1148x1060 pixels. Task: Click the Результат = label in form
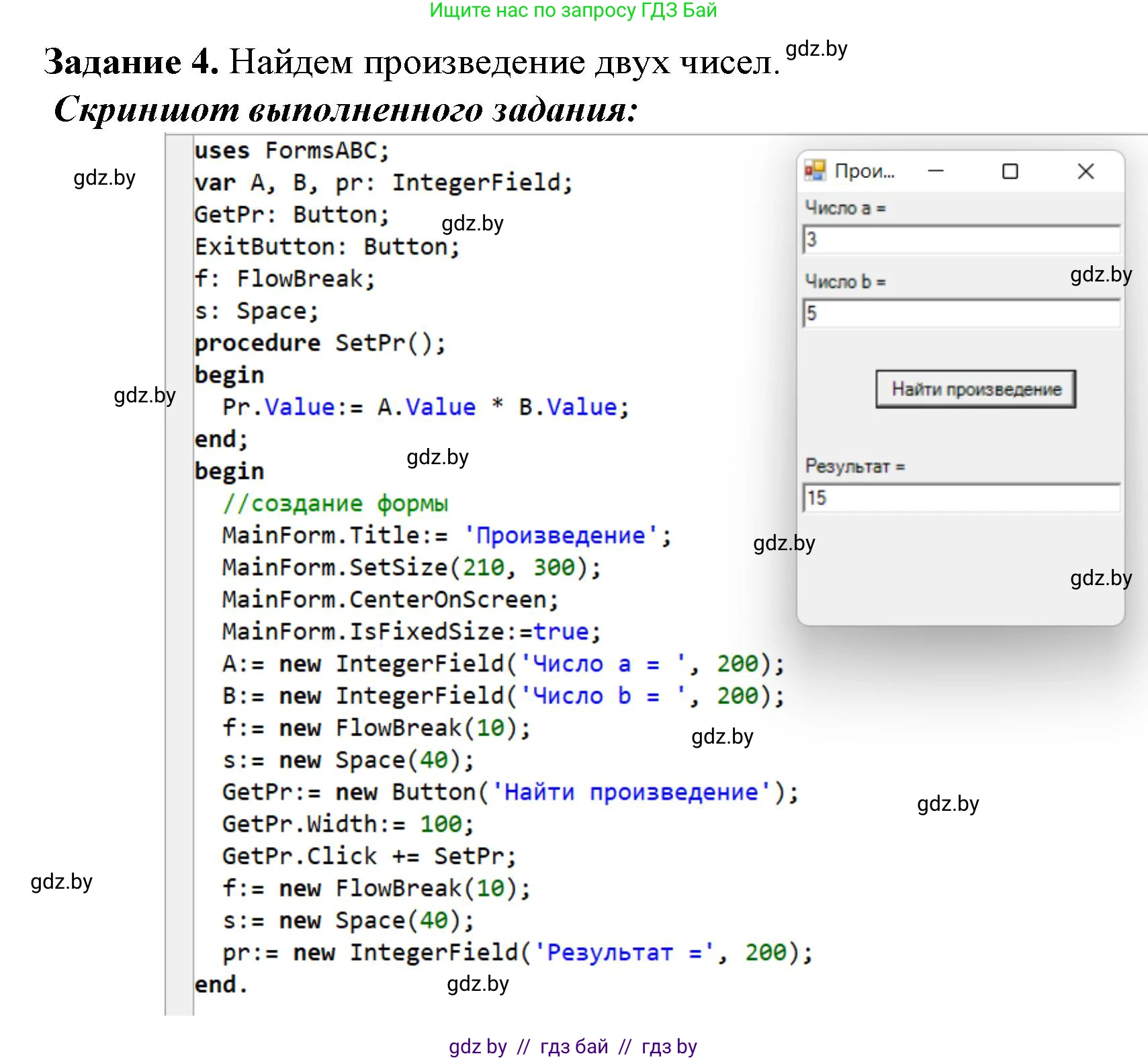click(x=854, y=466)
